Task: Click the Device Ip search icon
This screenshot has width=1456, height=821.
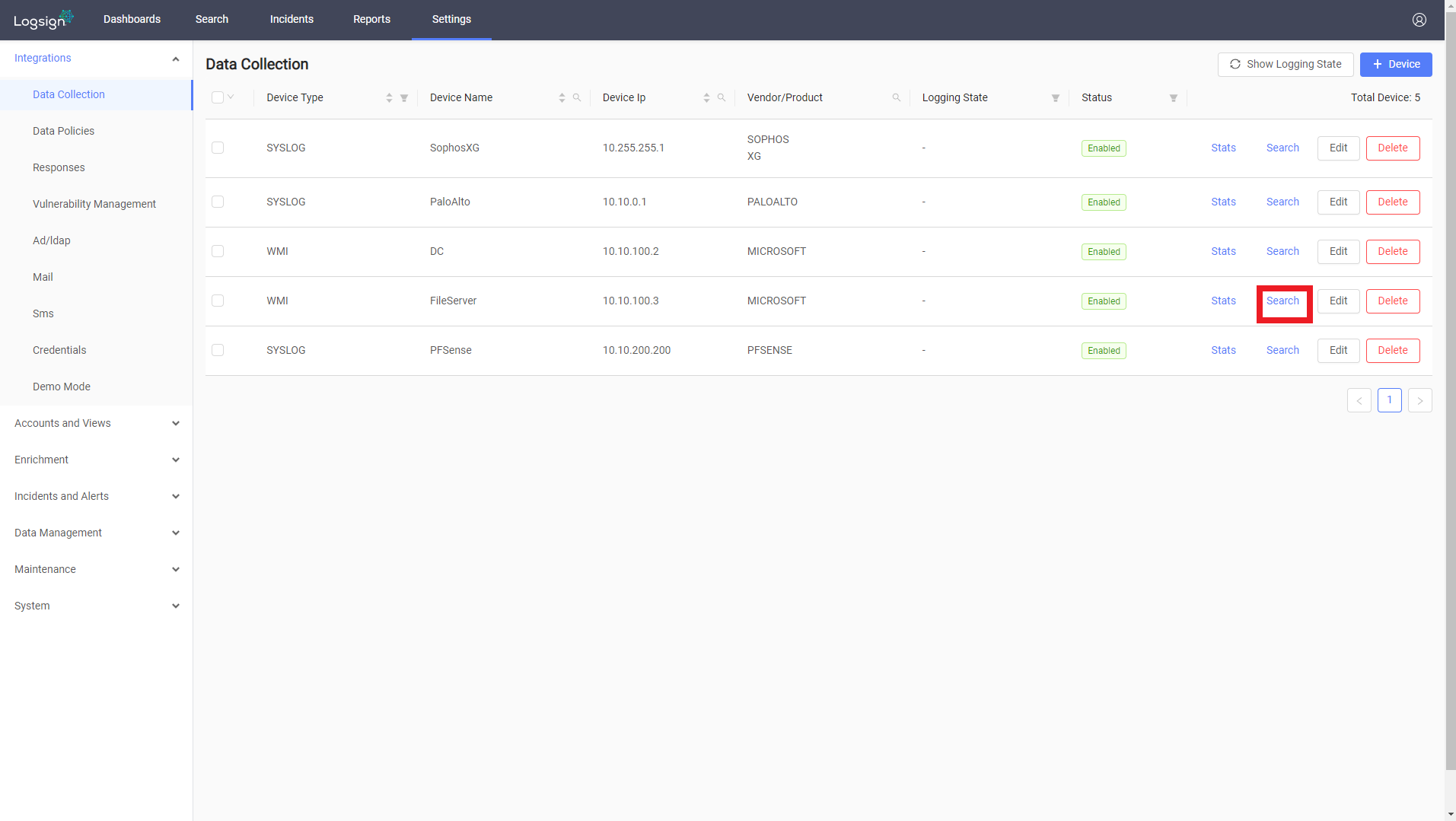Action: [x=722, y=98]
